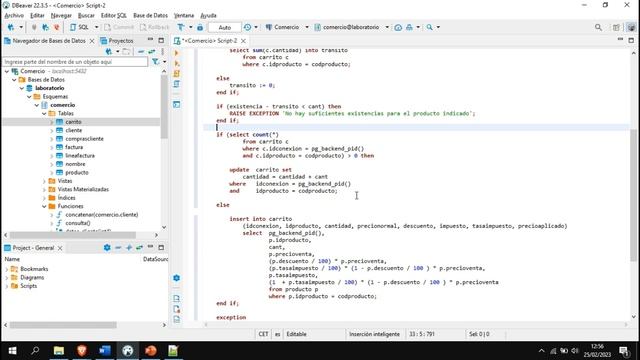Click the reconnect icon in main toolbar
This screenshot has width=640, height=360.
45,27
